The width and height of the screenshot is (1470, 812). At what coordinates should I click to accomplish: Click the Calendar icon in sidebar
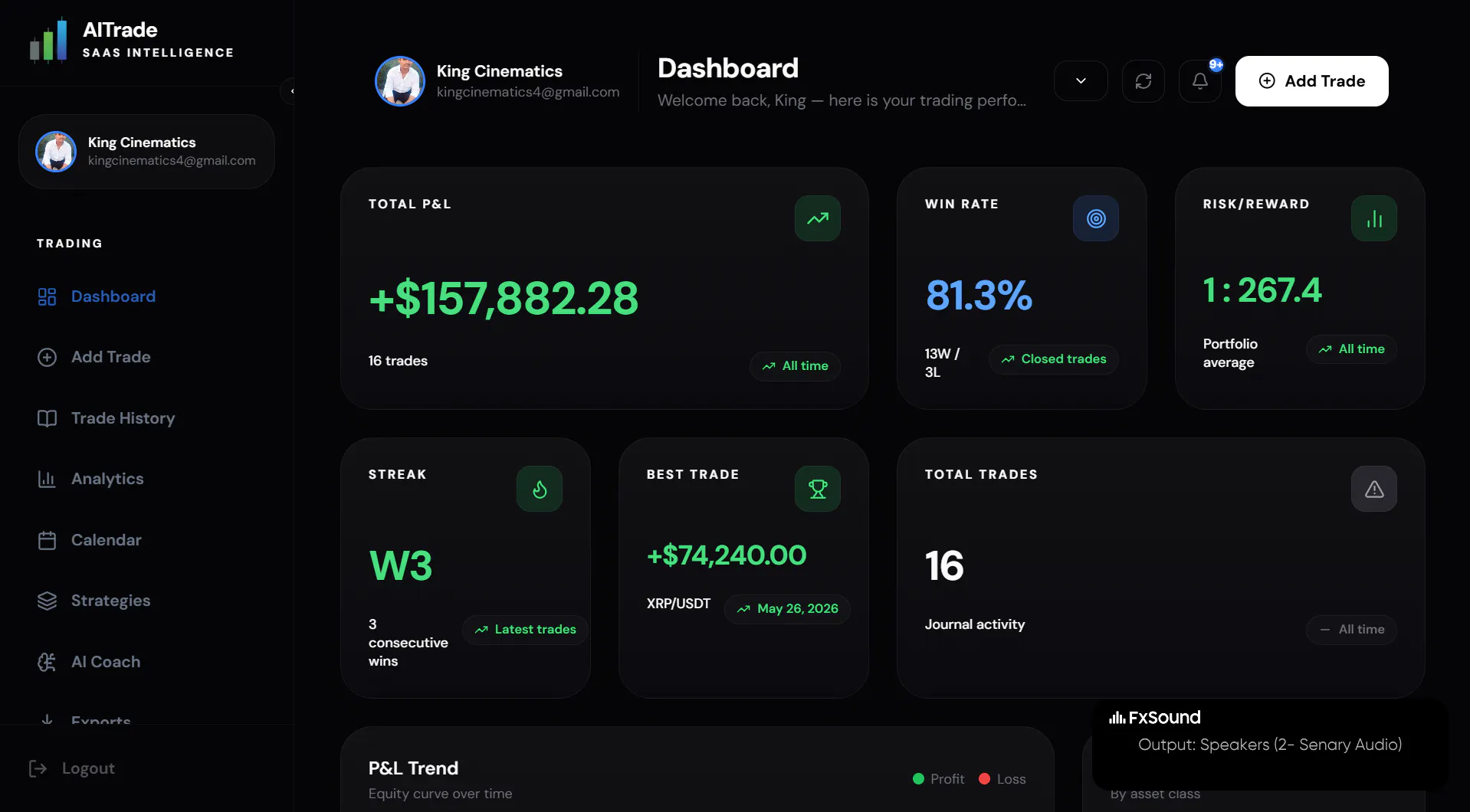47,540
